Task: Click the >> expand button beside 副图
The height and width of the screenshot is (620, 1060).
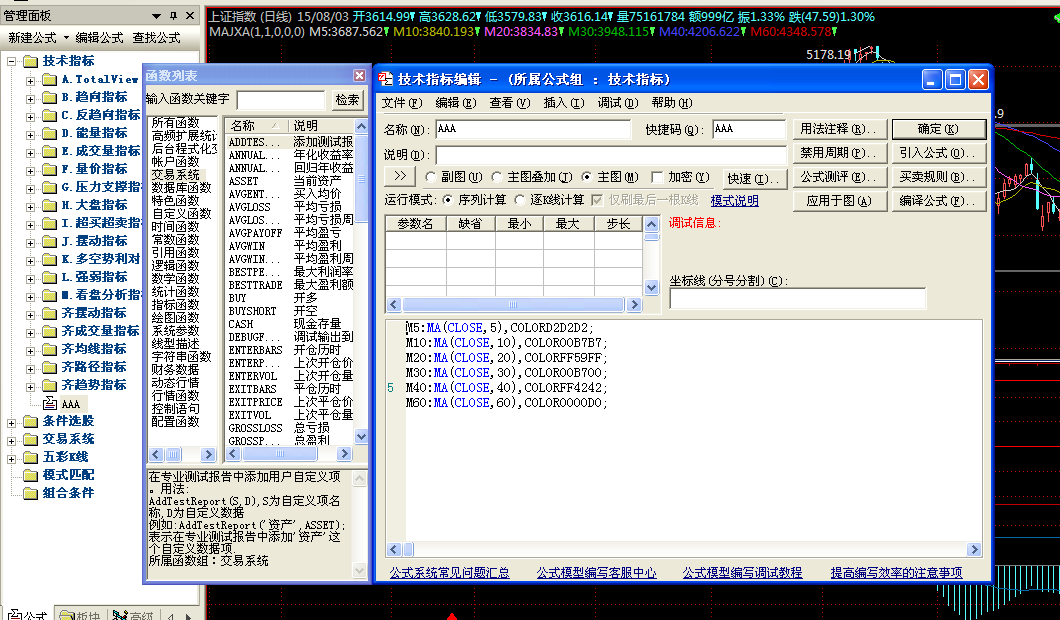Action: [396, 177]
